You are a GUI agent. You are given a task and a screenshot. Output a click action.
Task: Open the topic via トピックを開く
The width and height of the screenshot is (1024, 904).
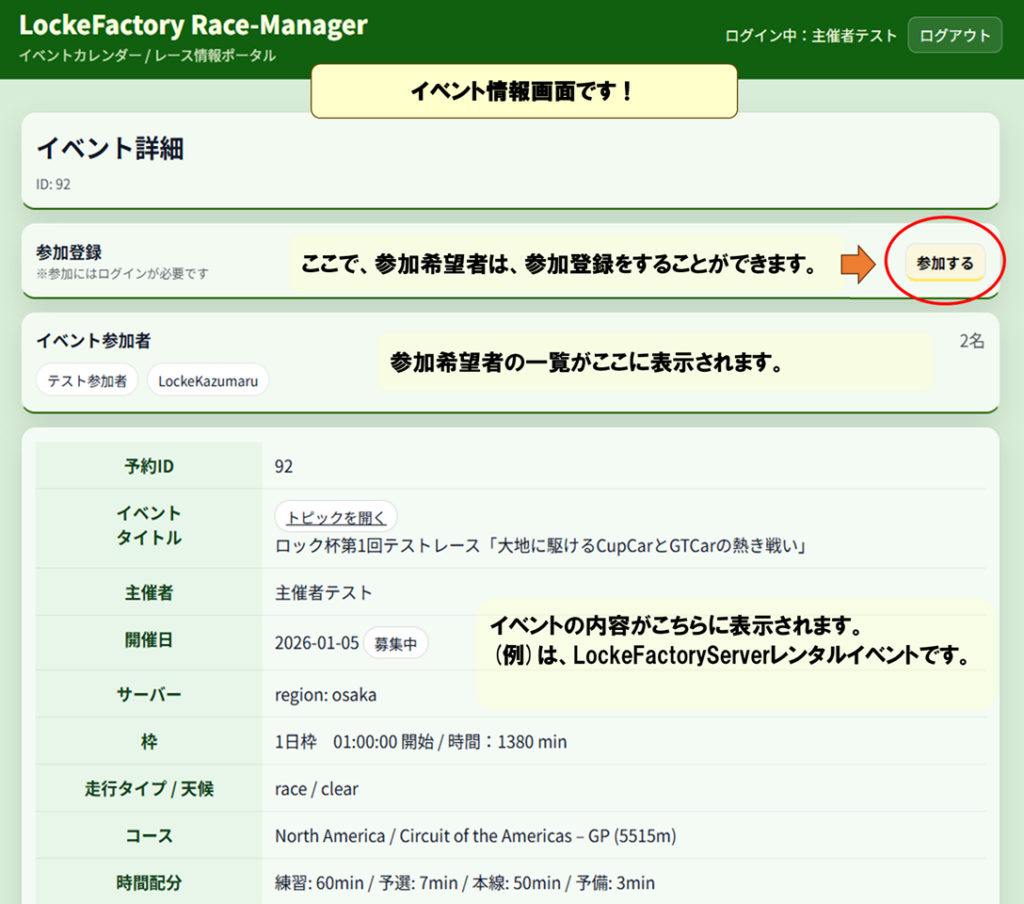pyautogui.click(x=336, y=517)
